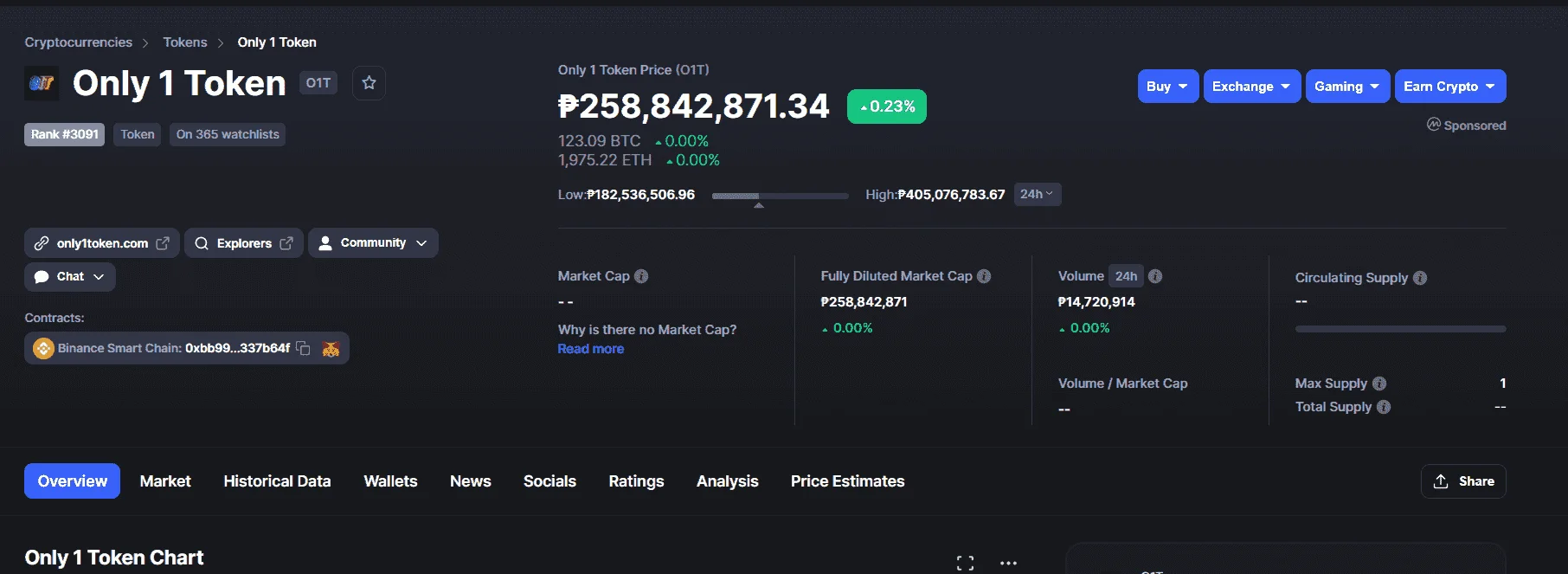The image size is (1568, 574).
Task: Go to Tokens breadcrumb
Action: point(185,42)
